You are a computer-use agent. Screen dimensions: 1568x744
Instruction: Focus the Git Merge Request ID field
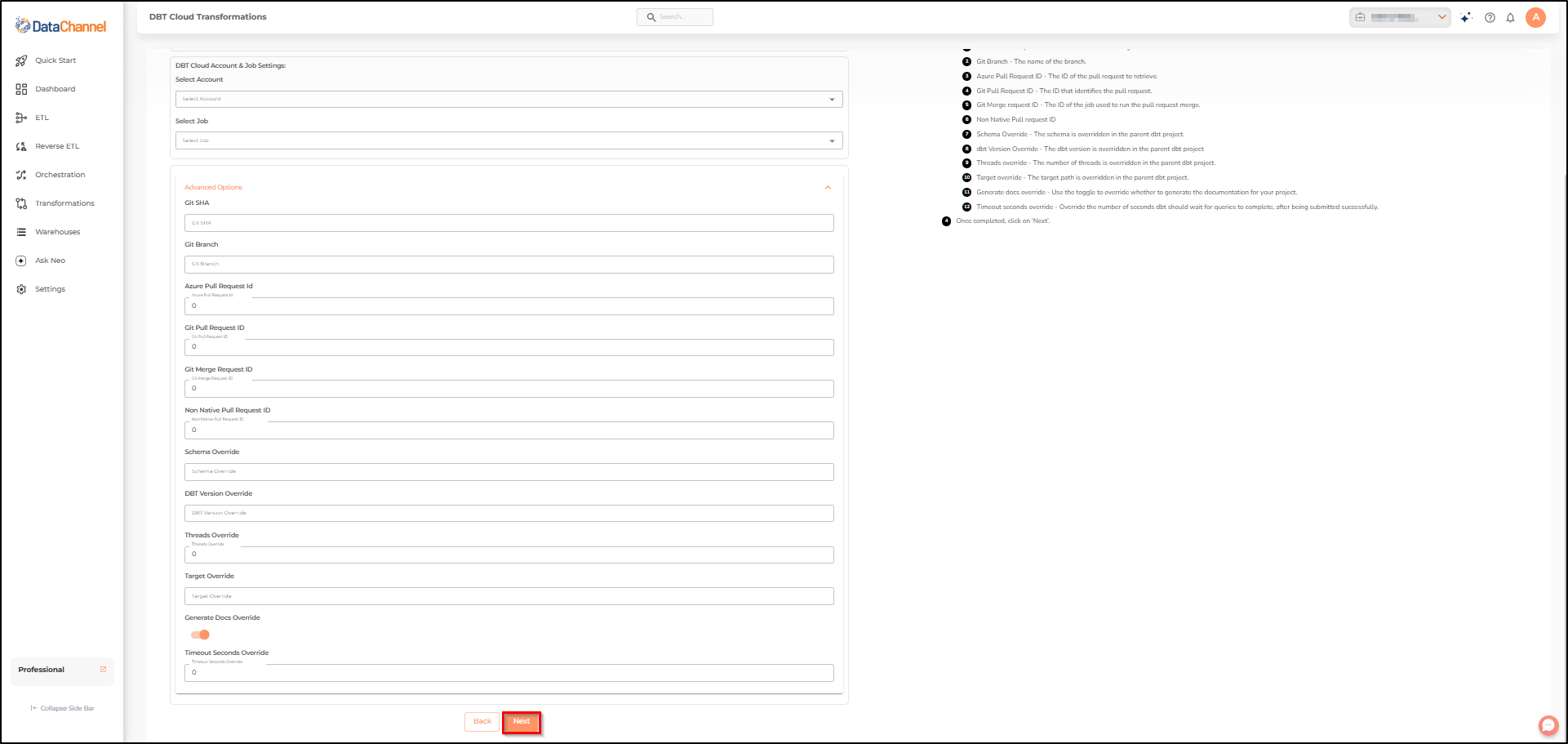tap(509, 389)
